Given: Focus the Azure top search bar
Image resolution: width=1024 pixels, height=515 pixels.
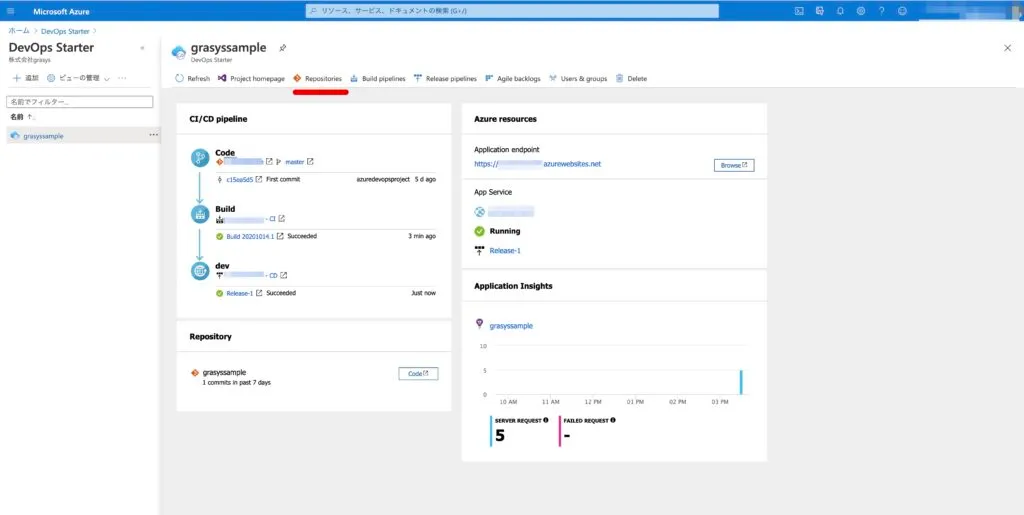Looking at the screenshot, I should point(512,11).
